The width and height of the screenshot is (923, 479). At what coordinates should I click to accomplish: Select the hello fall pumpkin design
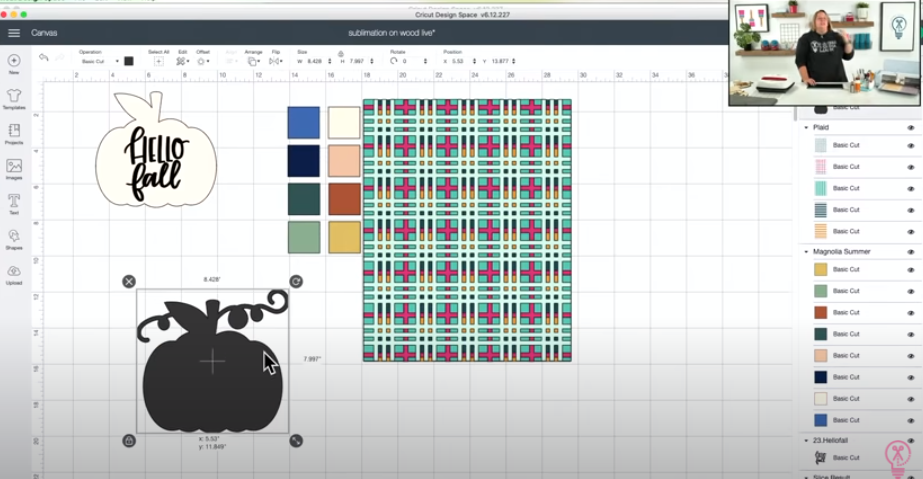click(x=156, y=149)
